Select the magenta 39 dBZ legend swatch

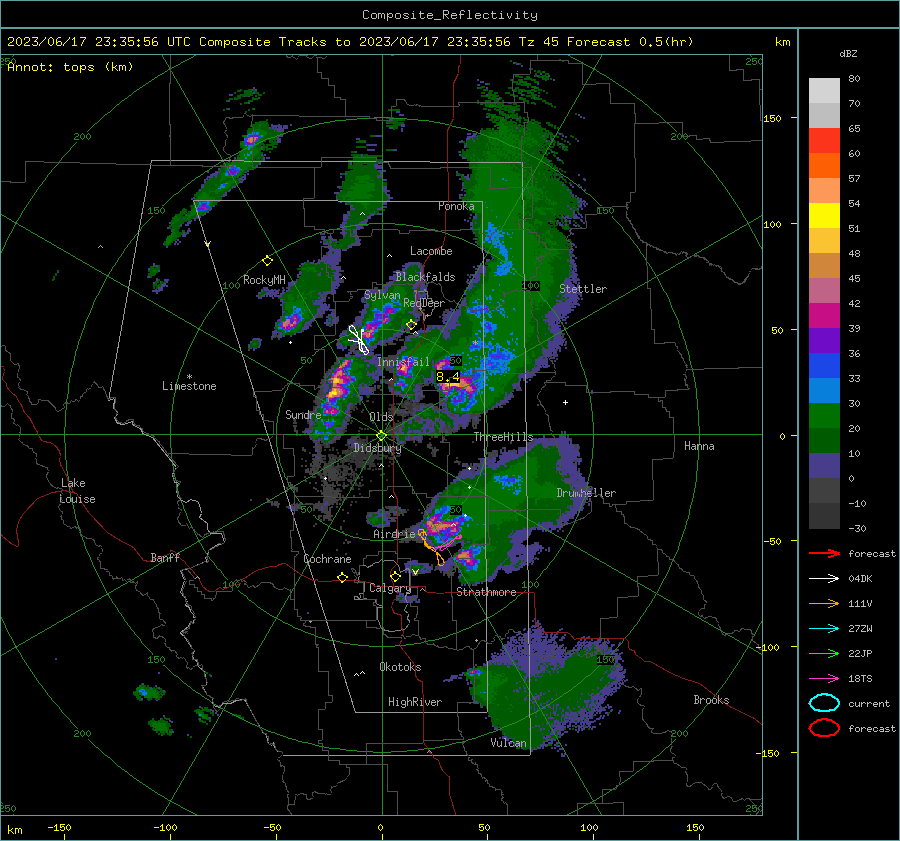click(824, 315)
